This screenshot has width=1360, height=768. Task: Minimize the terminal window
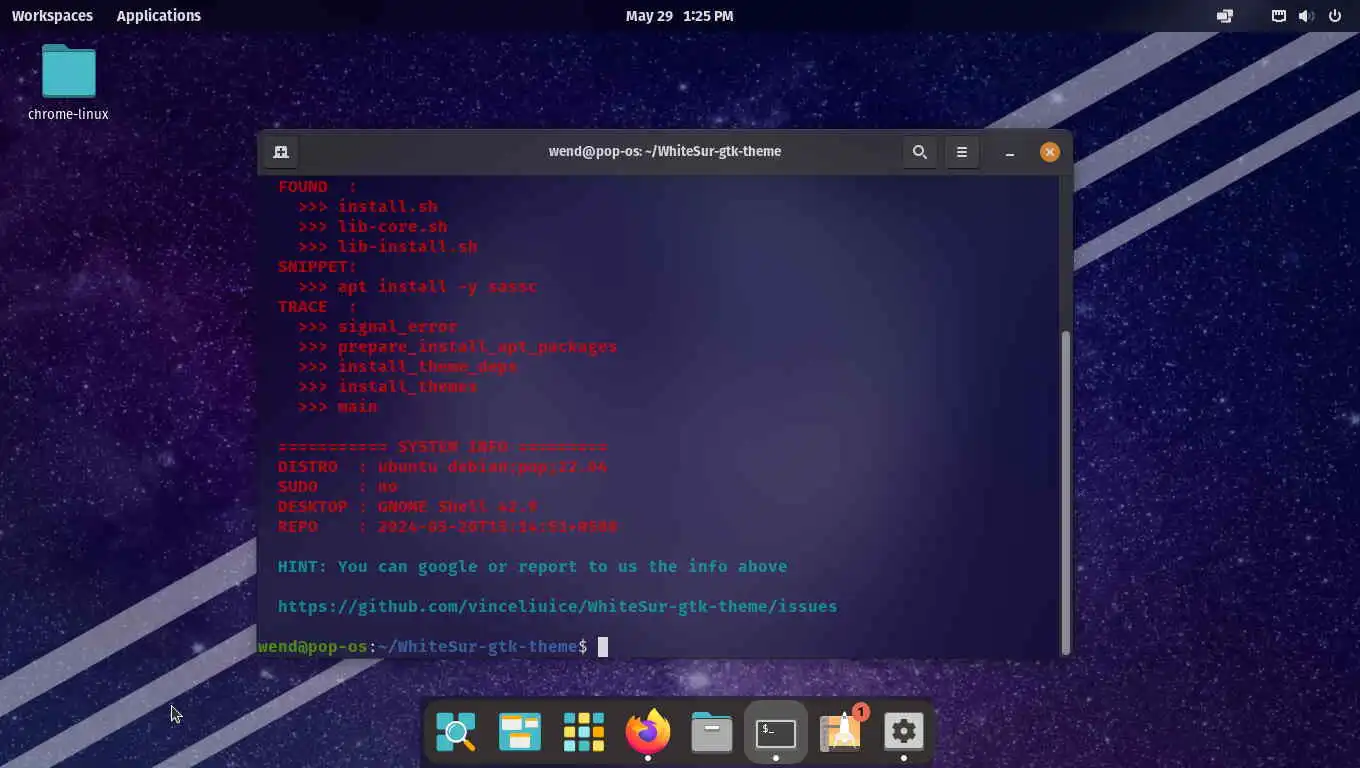pos(1010,152)
